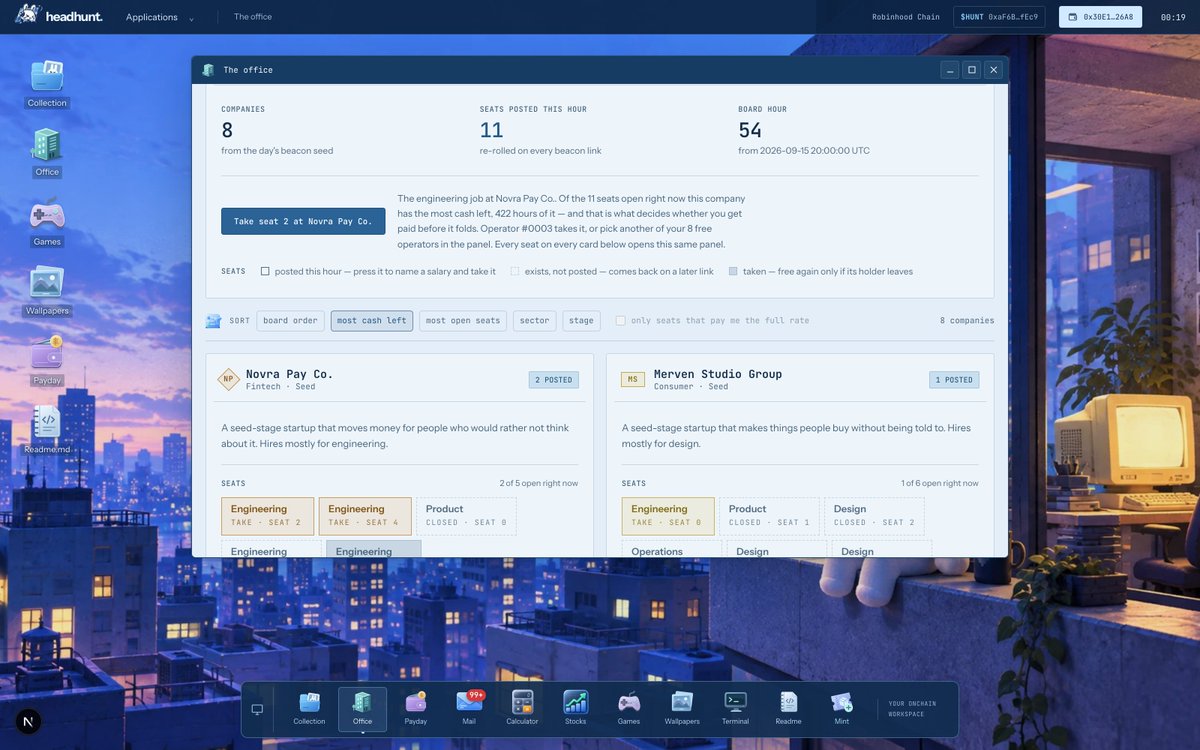Sort companies by stage
The height and width of the screenshot is (750, 1200).
point(582,321)
